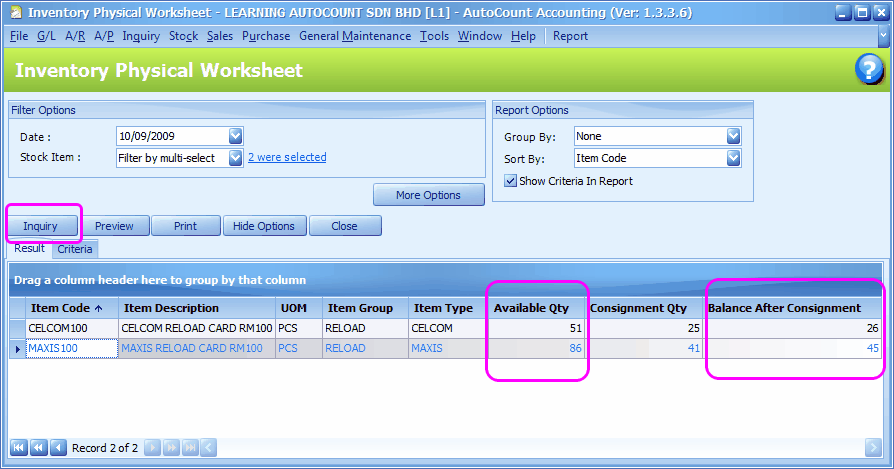The image size is (894, 469).
Task: Open the Inquiry menu
Action: point(141,36)
